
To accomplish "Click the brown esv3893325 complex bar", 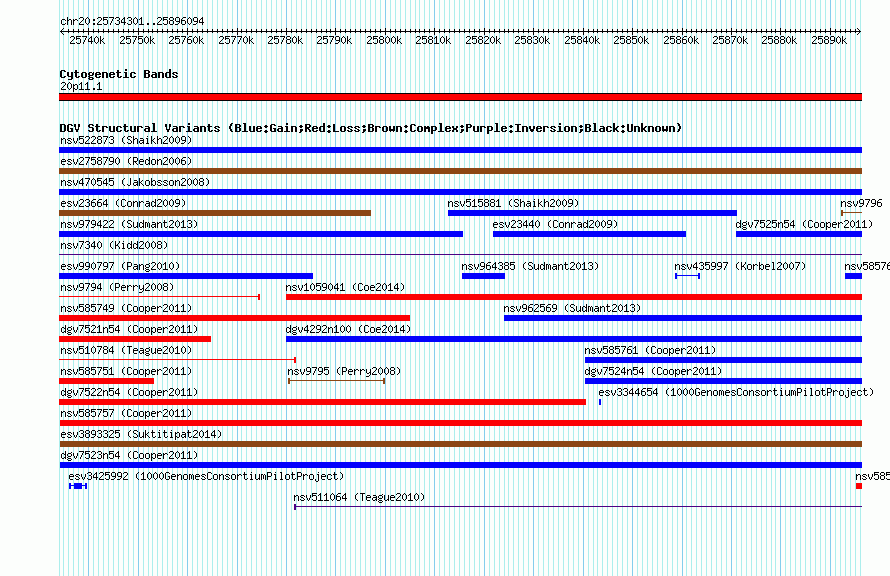I will point(460,444).
